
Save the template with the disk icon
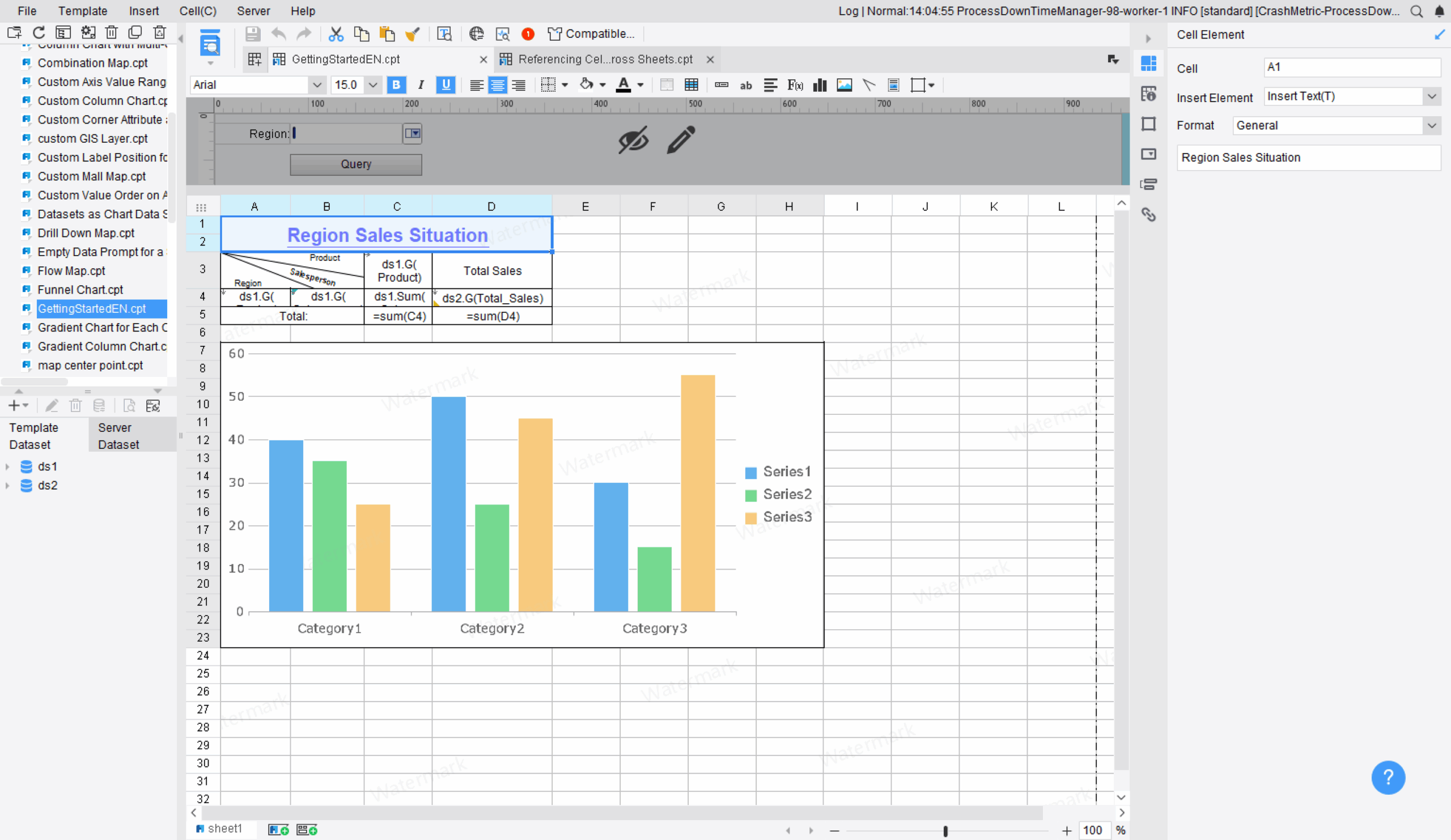click(x=253, y=34)
